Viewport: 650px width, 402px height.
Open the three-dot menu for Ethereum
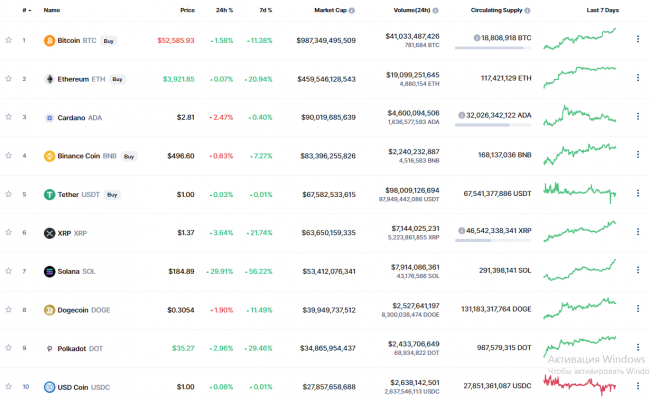coord(638,77)
